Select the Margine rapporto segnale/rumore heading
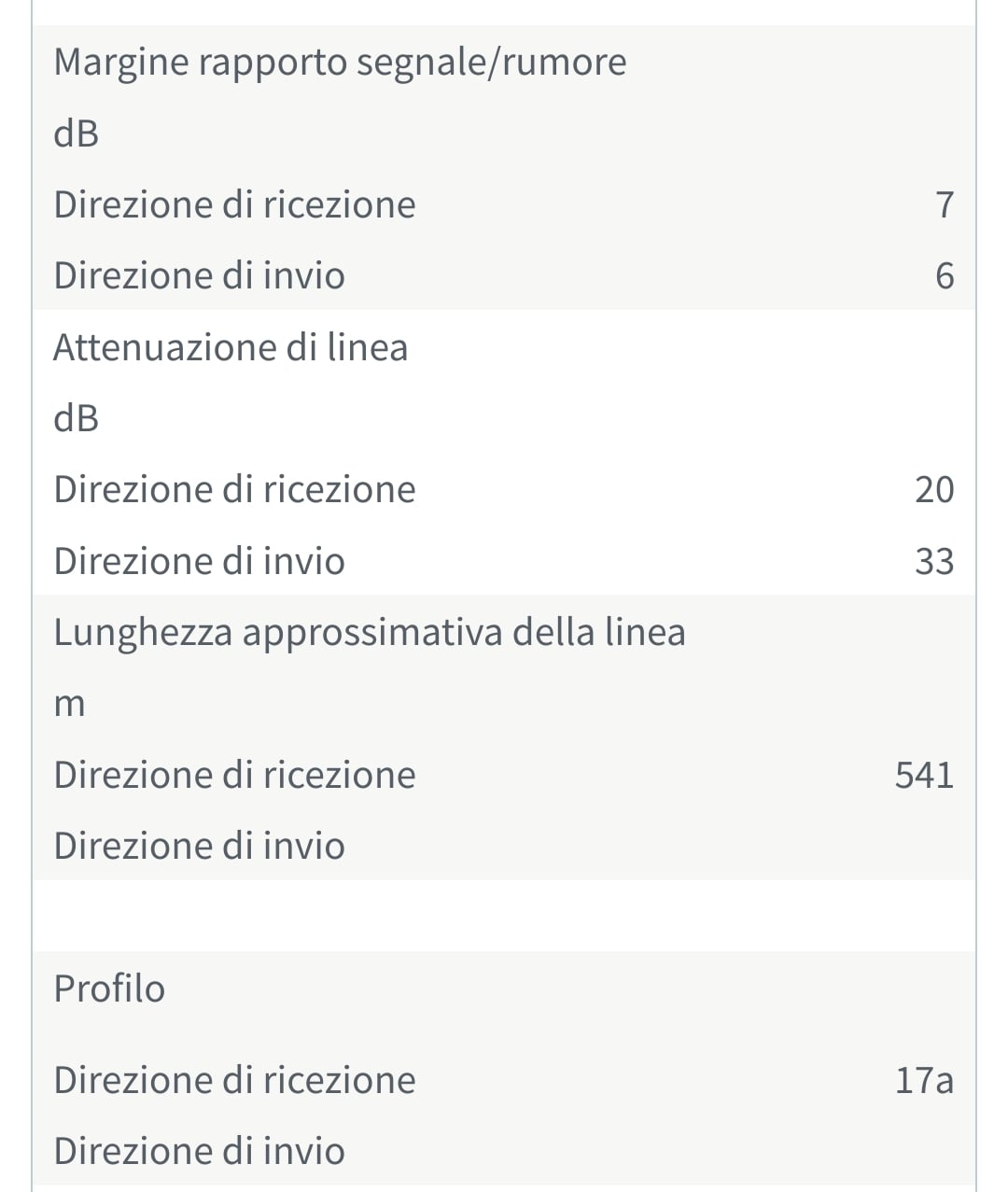1008x1192 pixels. click(340, 63)
